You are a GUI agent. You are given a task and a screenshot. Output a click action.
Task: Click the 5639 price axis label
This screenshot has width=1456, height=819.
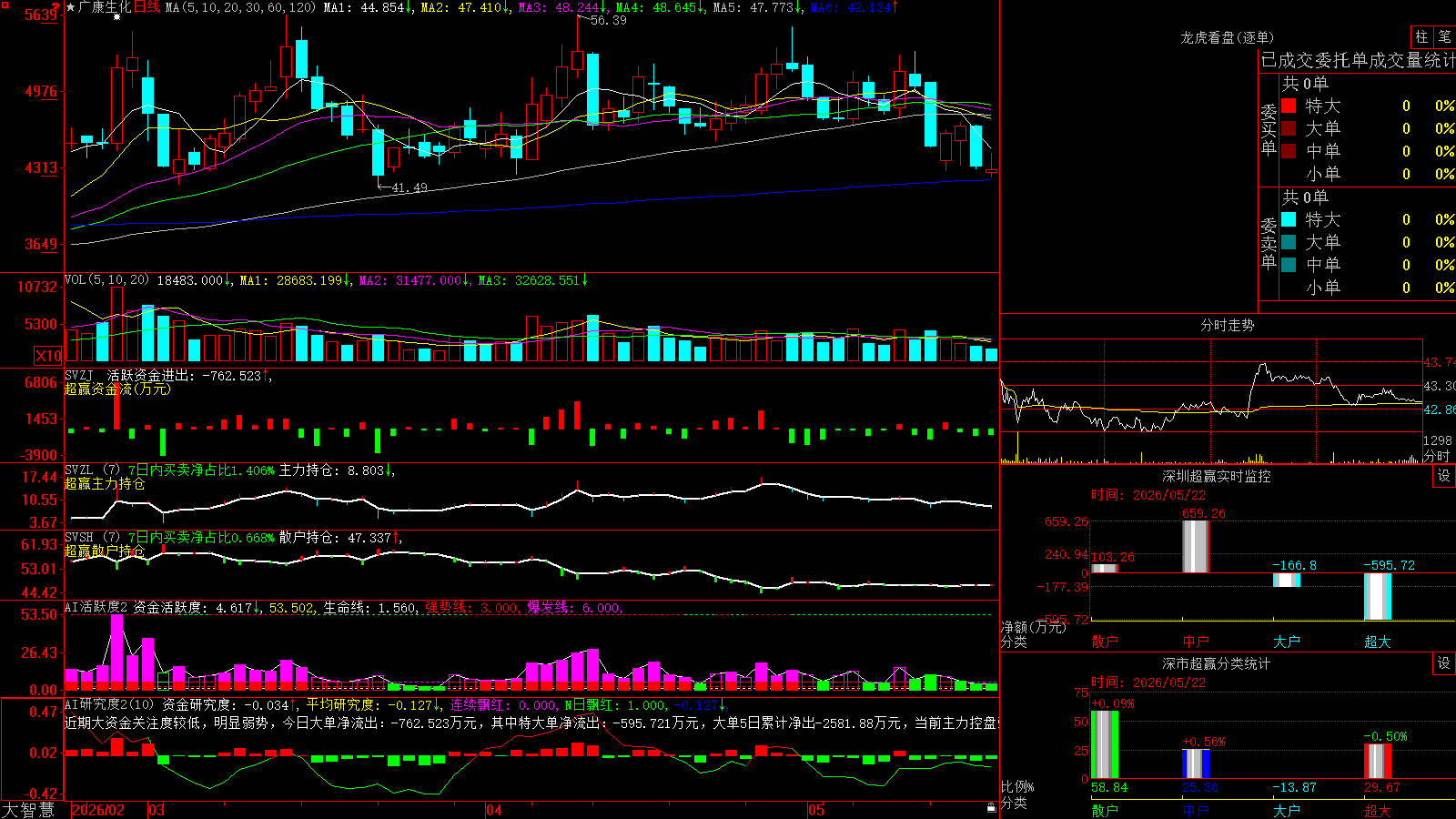42,15
